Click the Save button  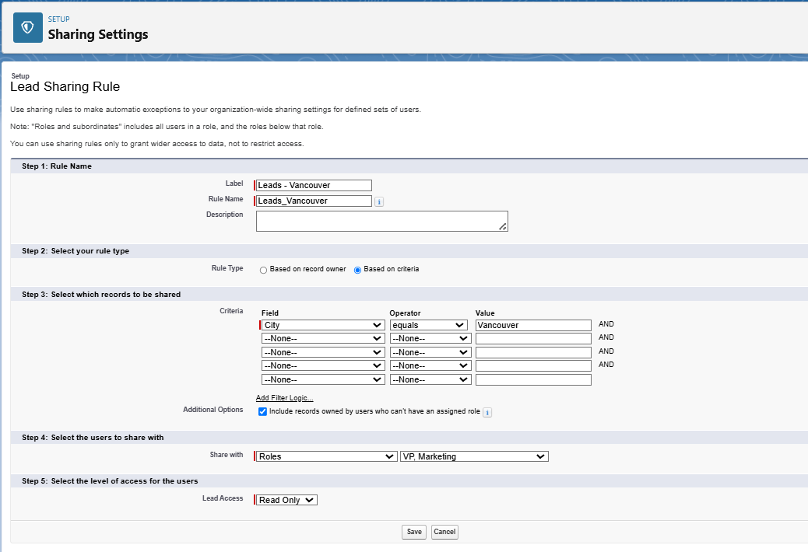[x=414, y=532]
